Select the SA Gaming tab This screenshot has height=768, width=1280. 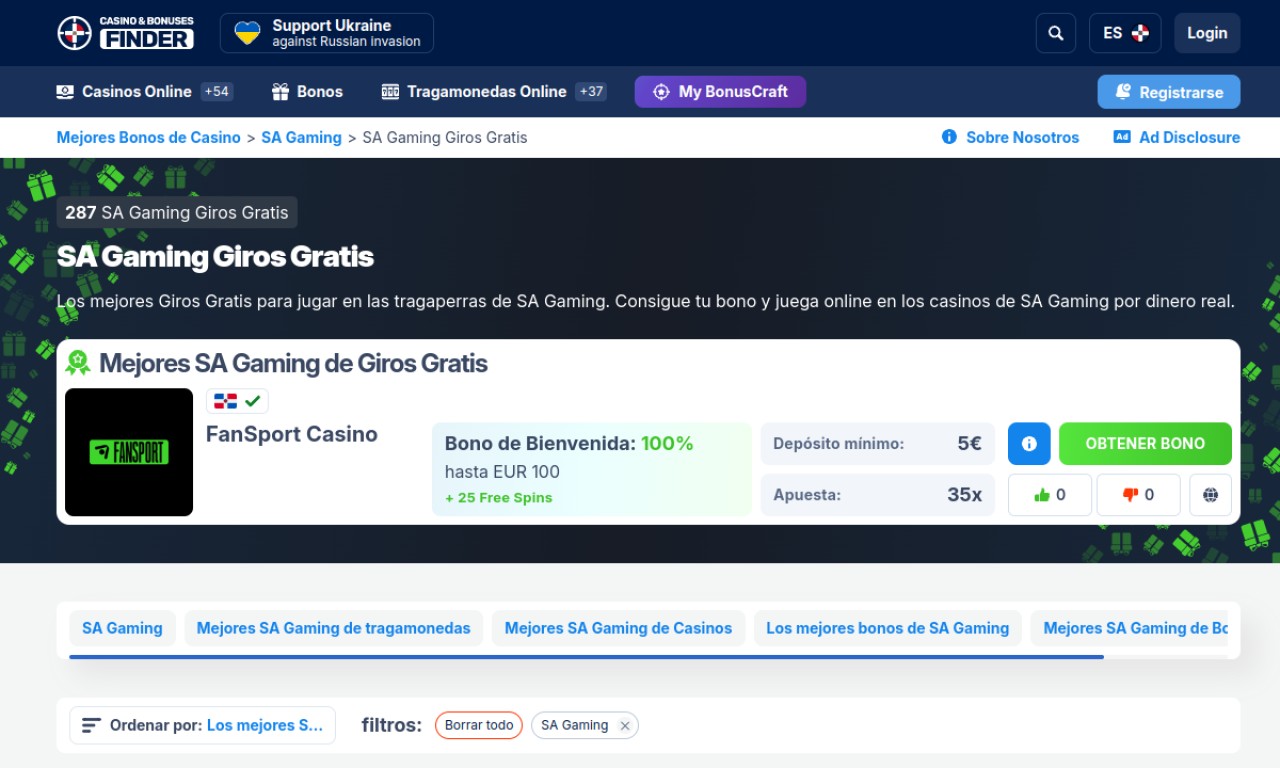pos(122,628)
